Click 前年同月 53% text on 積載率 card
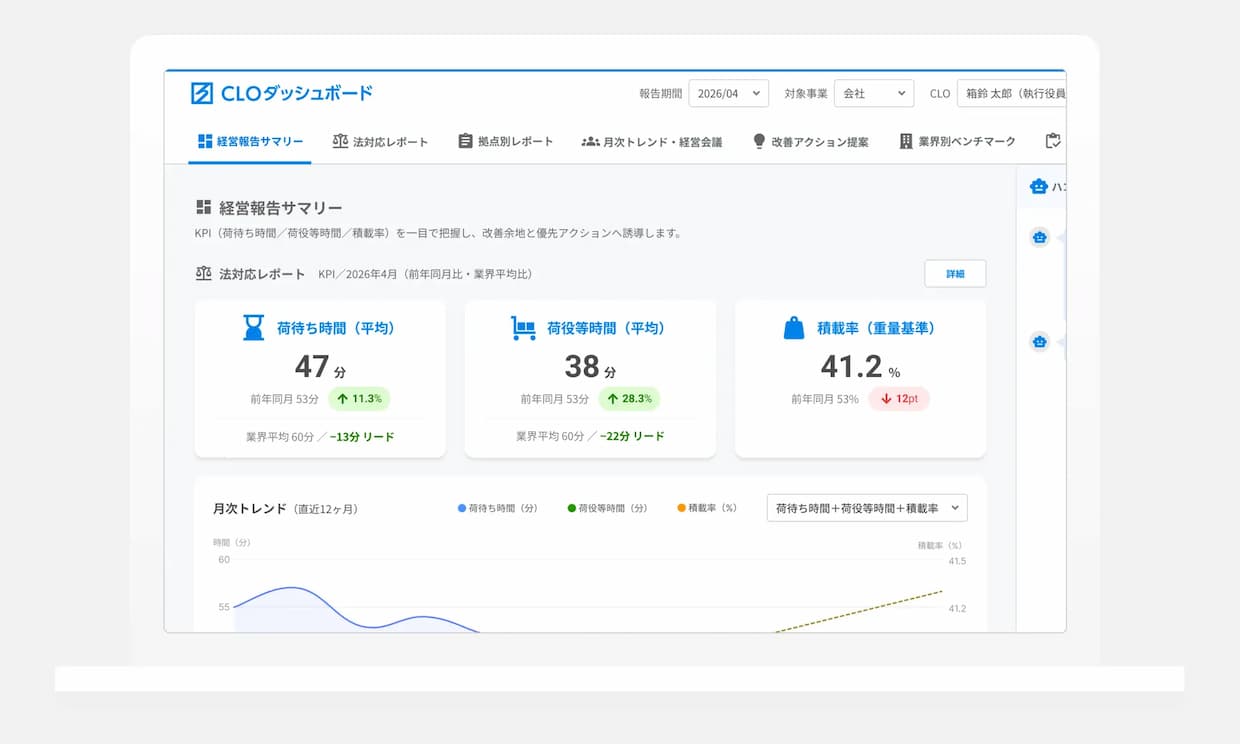 click(825, 399)
